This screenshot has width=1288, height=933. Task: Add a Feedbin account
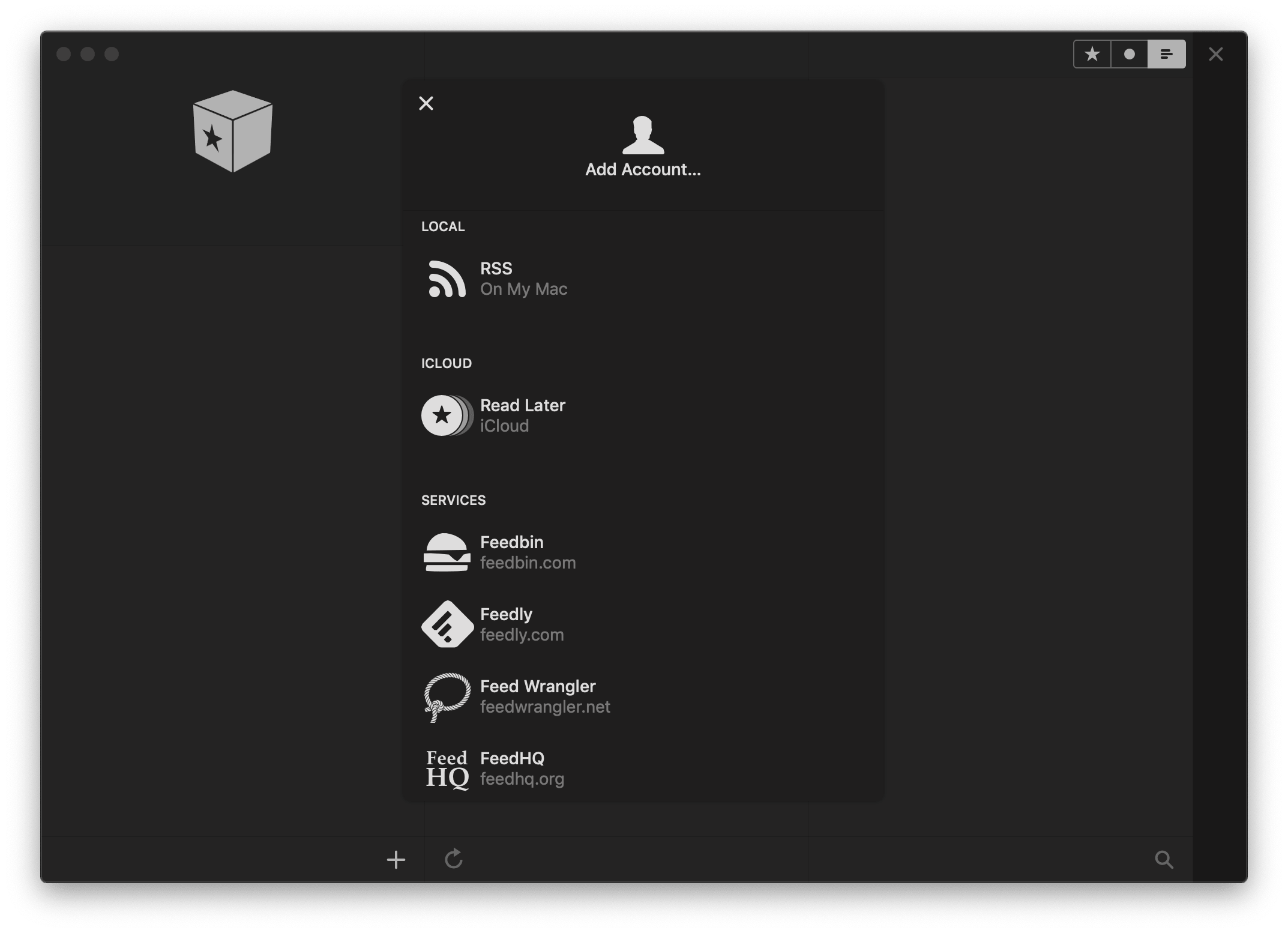click(x=643, y=552)
